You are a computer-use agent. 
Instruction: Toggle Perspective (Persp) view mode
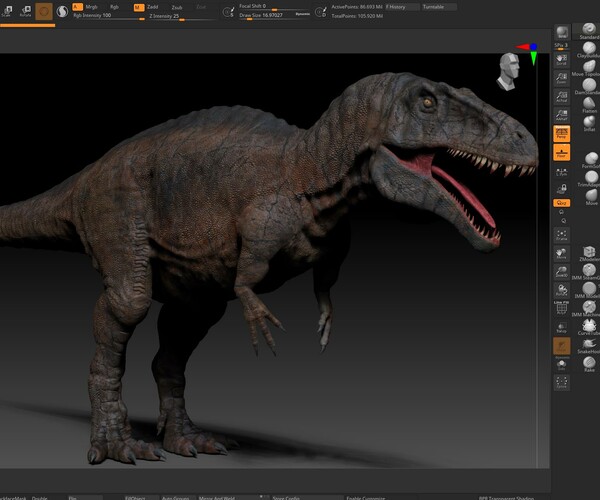point(561,134)
